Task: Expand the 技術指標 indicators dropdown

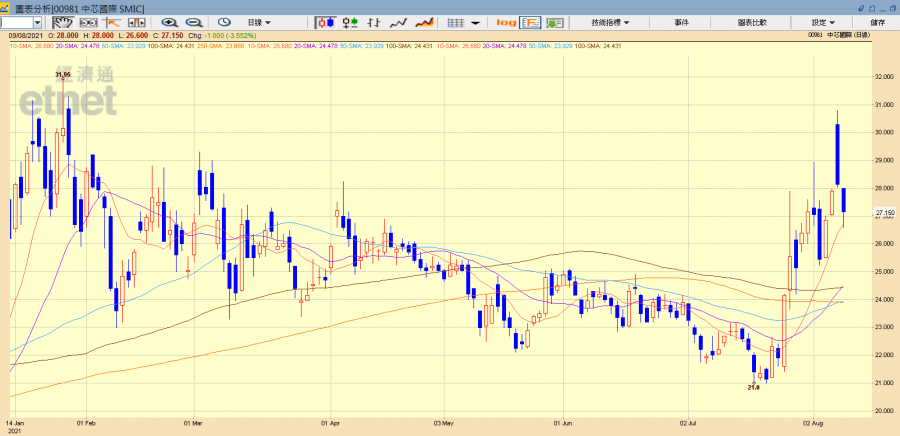Action: [x=609, y=22]
